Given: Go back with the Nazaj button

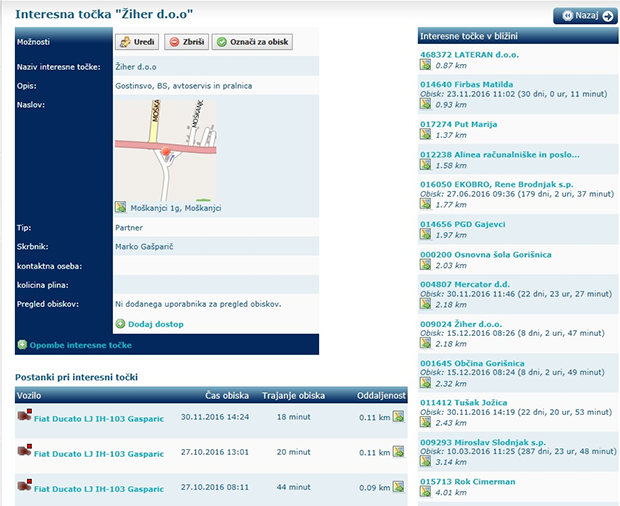Looking at the screenshot, I should (585, 16).
